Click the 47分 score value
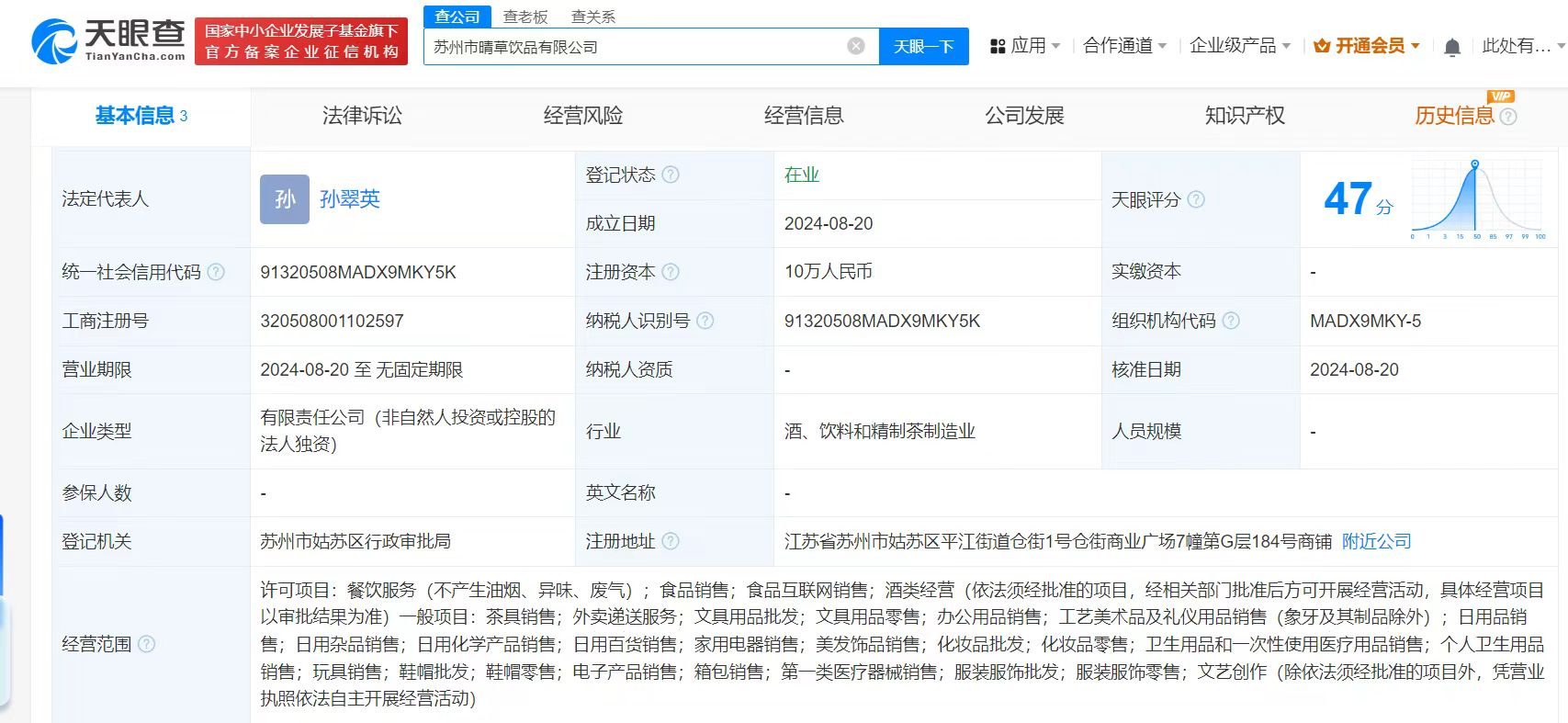1568x723 pixels. point(1359,199)
